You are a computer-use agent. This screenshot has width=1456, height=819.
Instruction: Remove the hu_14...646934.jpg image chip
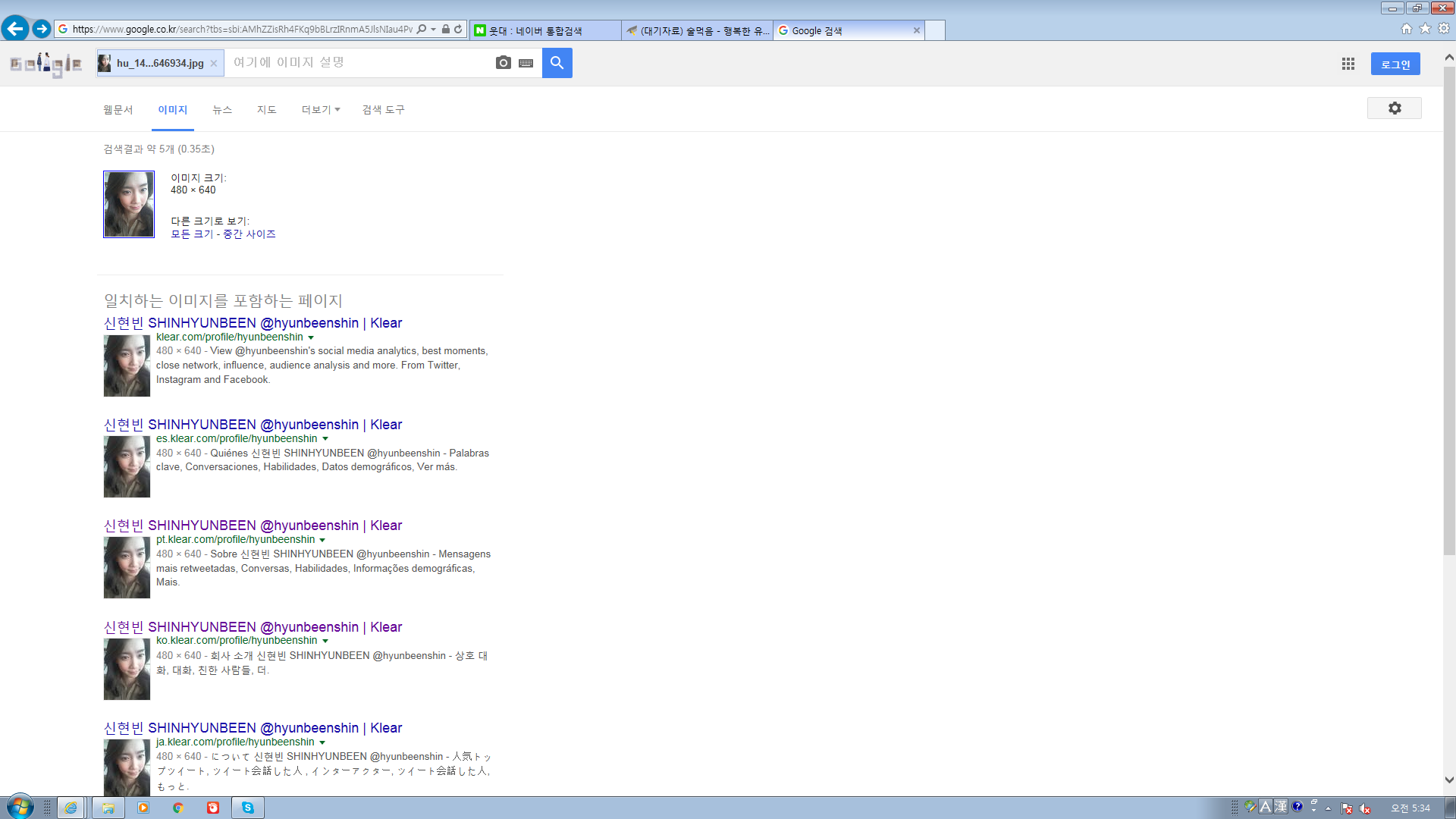point(214,64)
